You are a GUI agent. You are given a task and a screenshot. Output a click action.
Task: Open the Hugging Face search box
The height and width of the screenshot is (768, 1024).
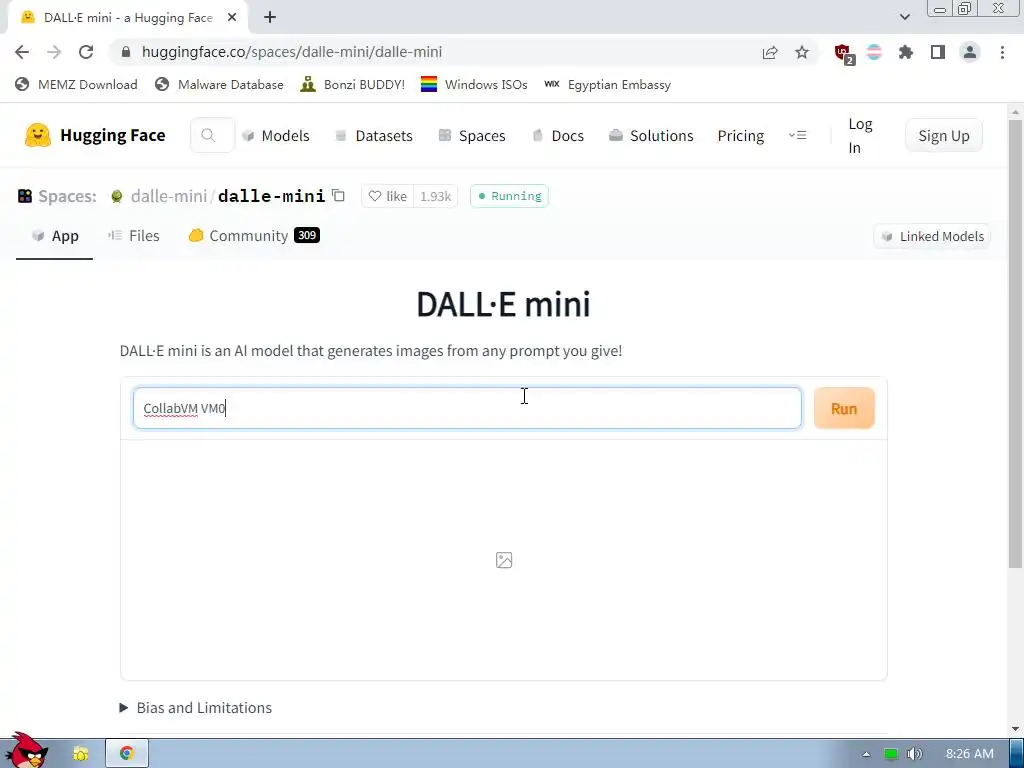[x=212, y=135]
